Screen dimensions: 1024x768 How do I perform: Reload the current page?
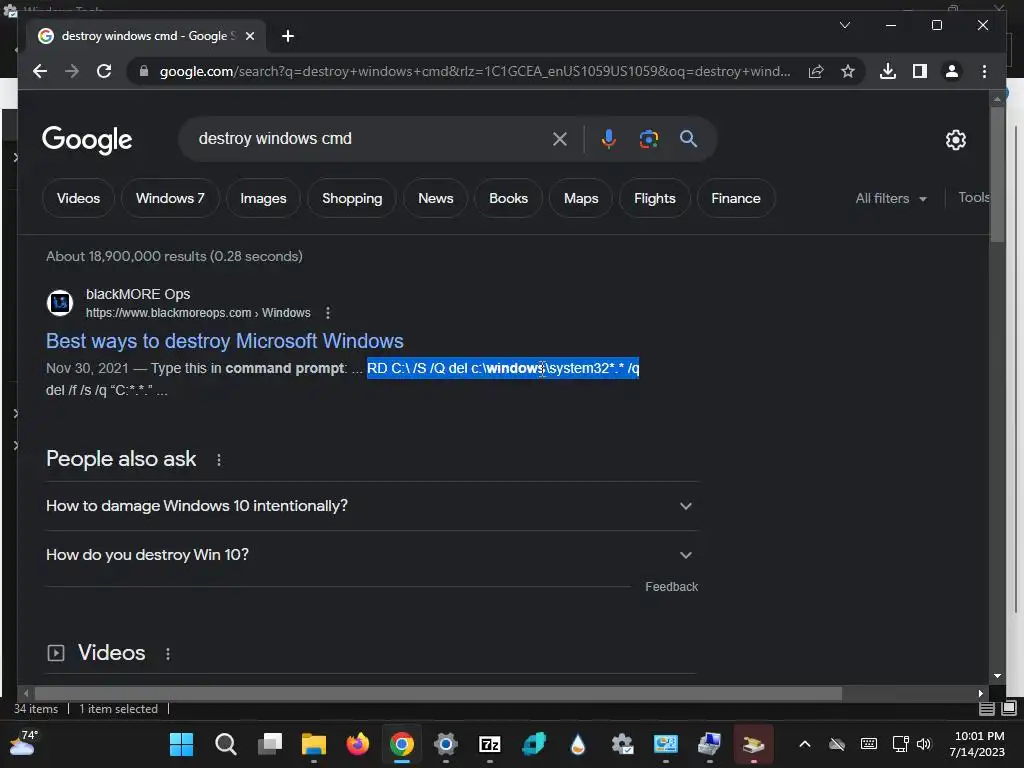(x=104, y=71)
